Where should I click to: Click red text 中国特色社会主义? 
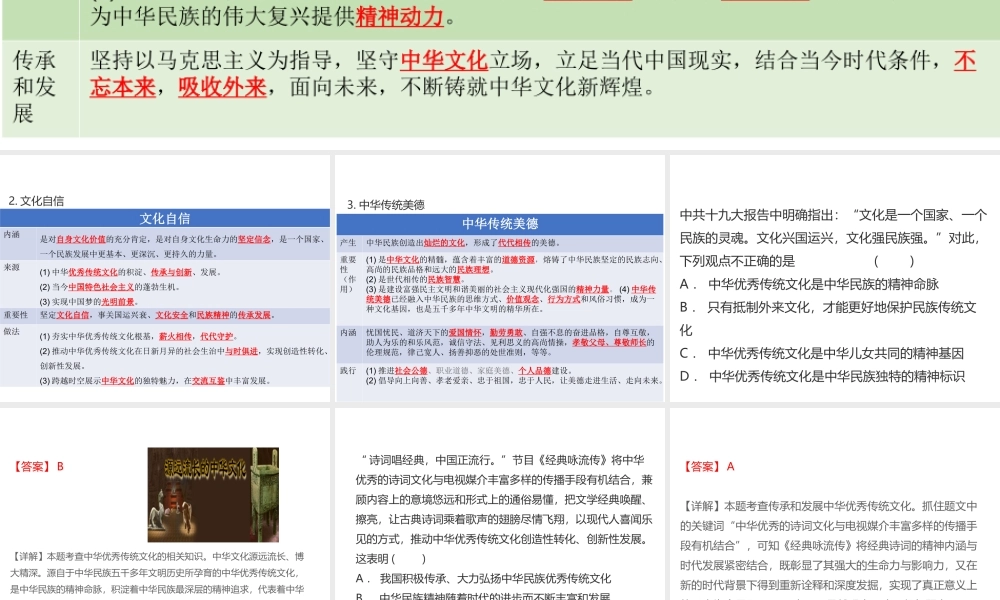[101, 287]
